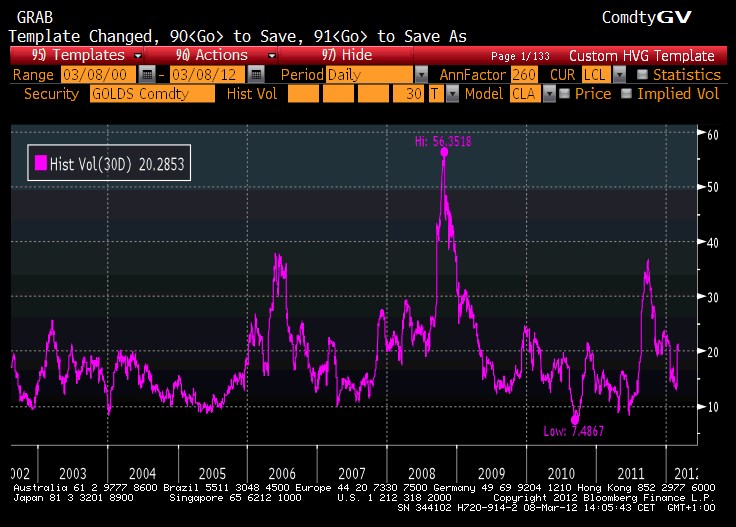The width and height of the screenshot is (736, 527).
Task: Click the AnnFactor field 260
Action: pyautogui.click(x=524, y=75)
